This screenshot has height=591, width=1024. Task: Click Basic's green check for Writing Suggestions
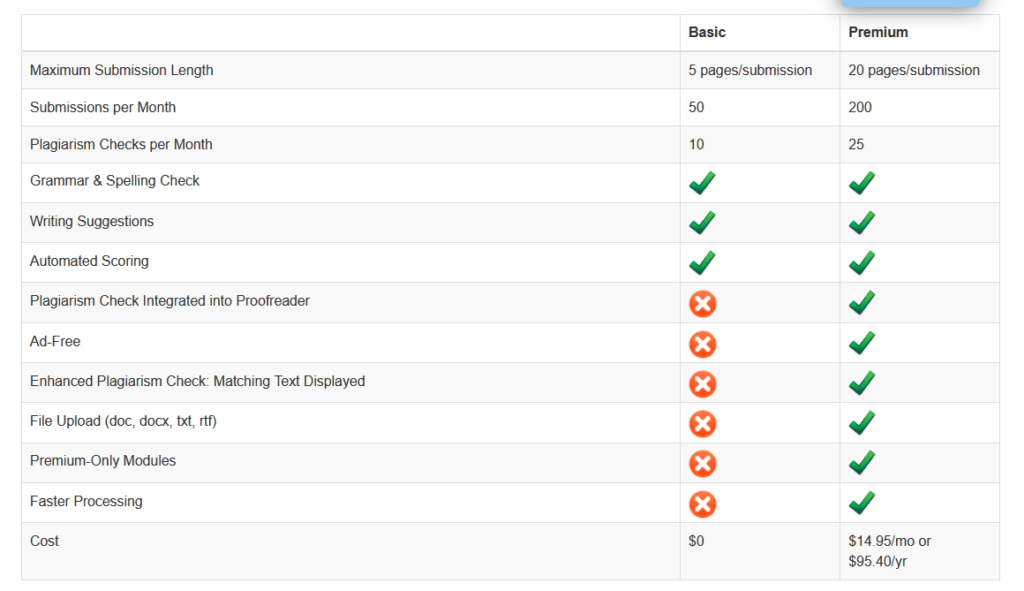pos(702,223)
